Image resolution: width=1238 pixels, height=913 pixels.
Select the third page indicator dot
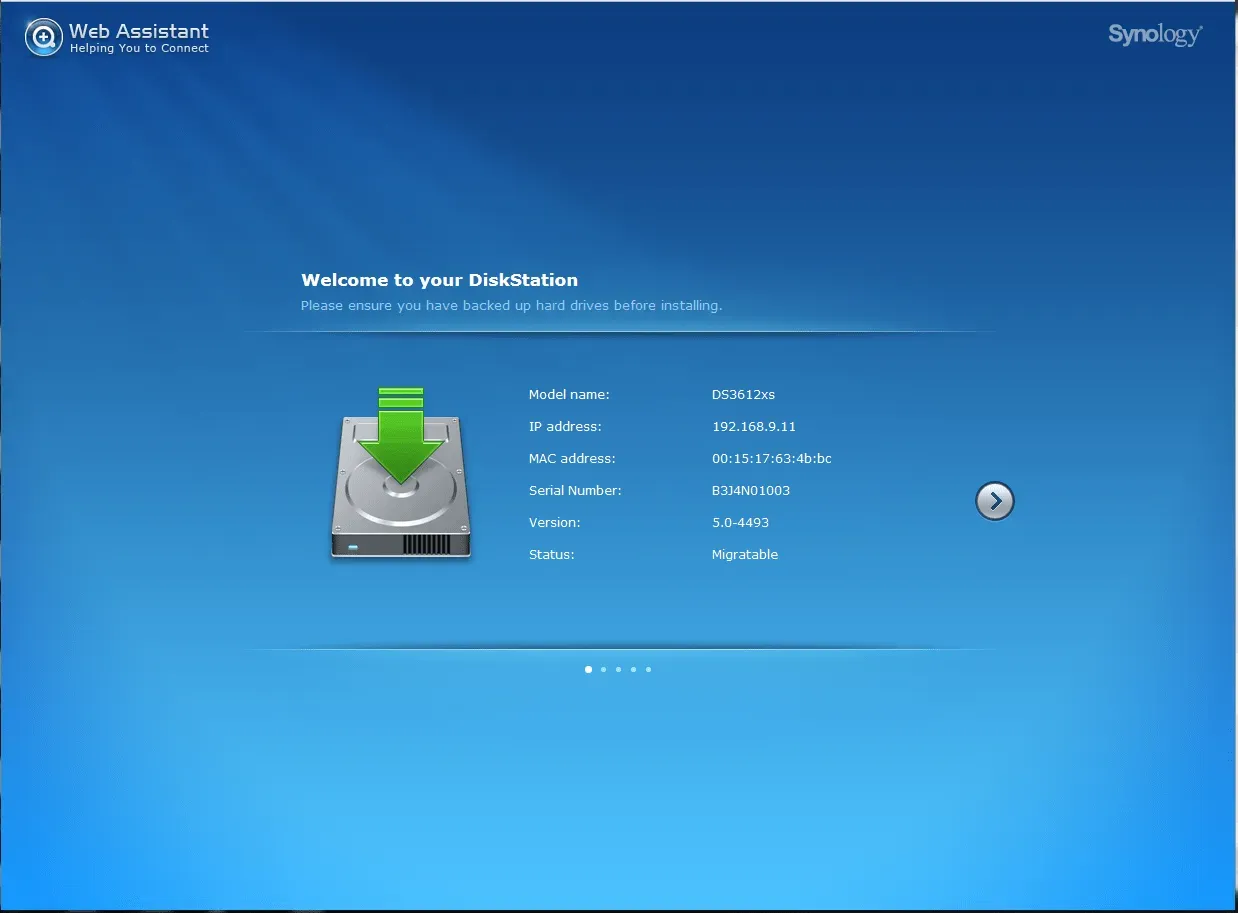click(618, 669)
